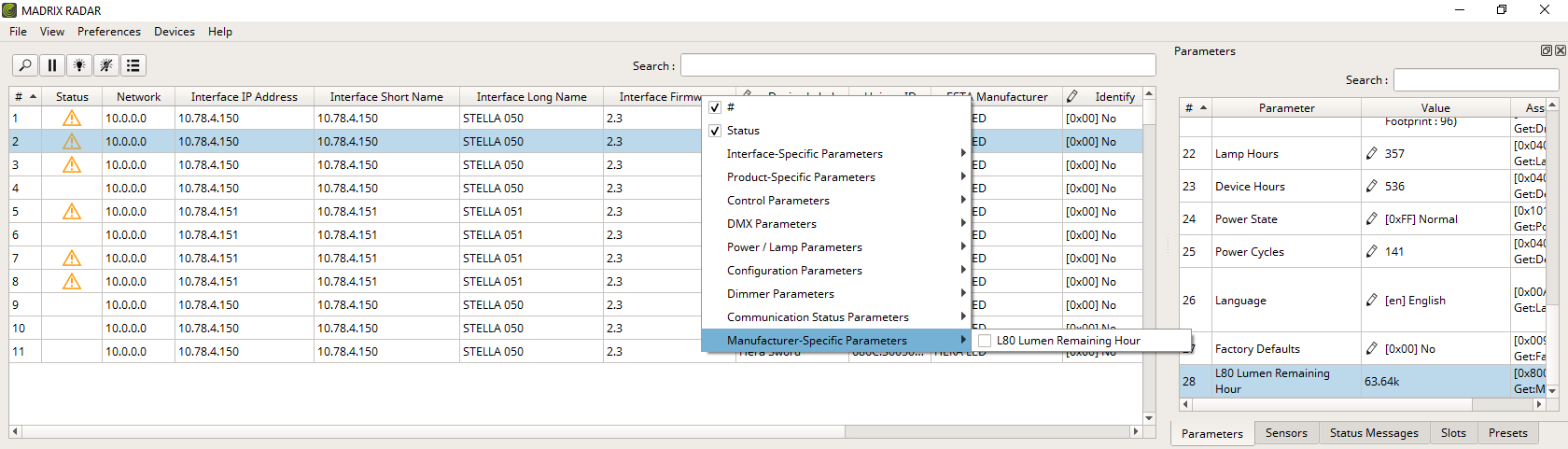Expand Dimmer Parameters submenu
Image resolution: width=1568 pixels, height=449 pixels.
tap(836, 294)
